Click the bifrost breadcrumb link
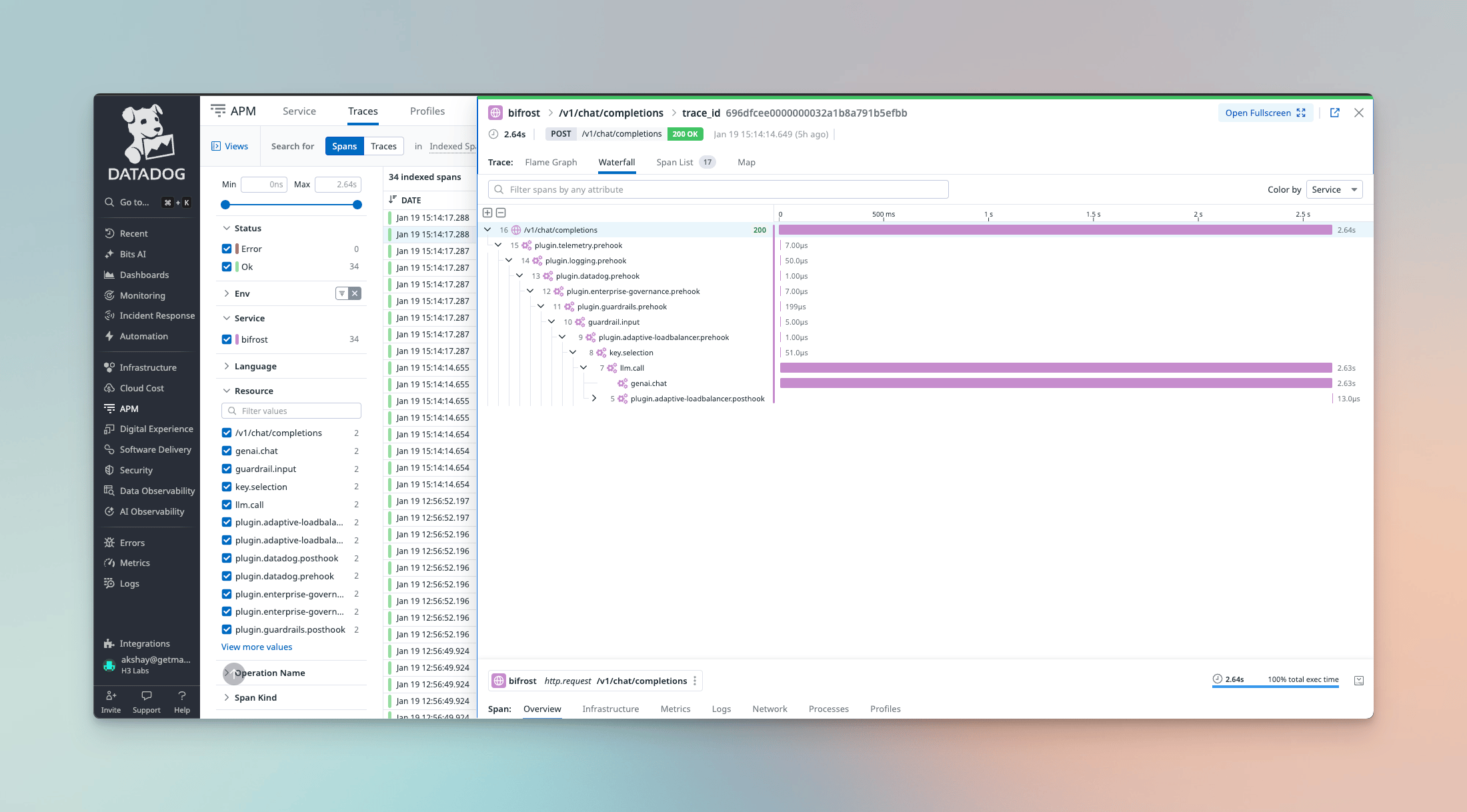The height and width of the screenshot is (812, 1467). click(x=524, y=113)
